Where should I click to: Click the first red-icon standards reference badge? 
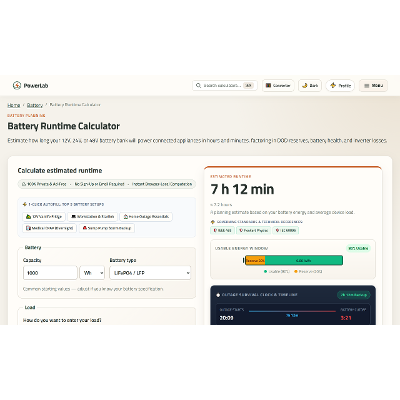[222, 230]
